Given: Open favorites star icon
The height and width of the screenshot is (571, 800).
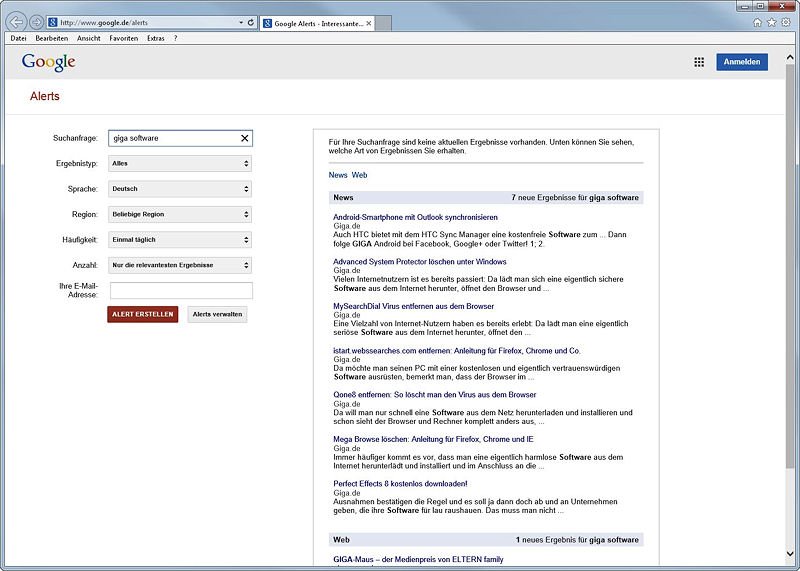Looking at the screenshot, I should point(771,22).
